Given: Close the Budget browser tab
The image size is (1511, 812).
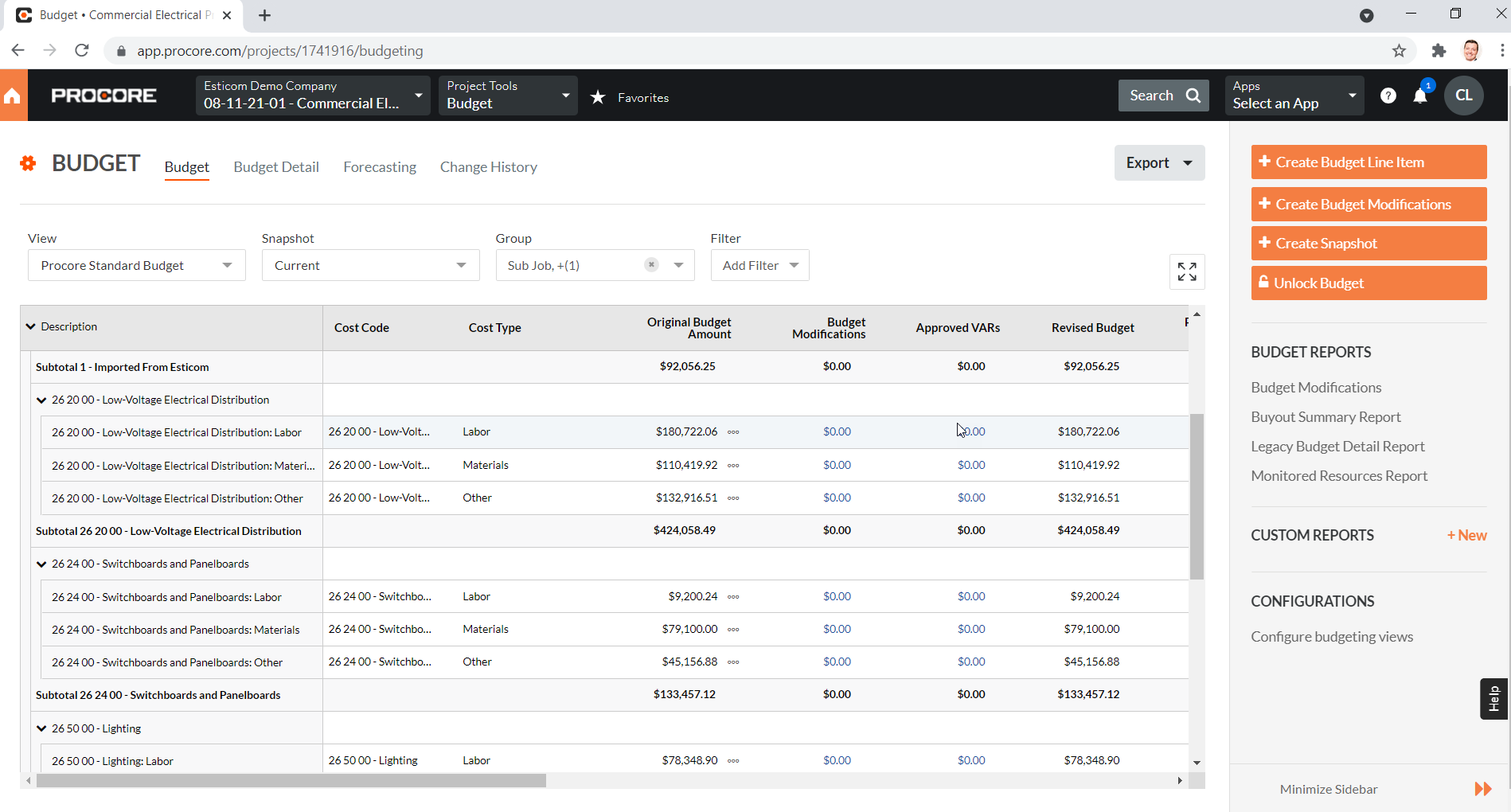Looking at the screenshot, I should 227,15.
